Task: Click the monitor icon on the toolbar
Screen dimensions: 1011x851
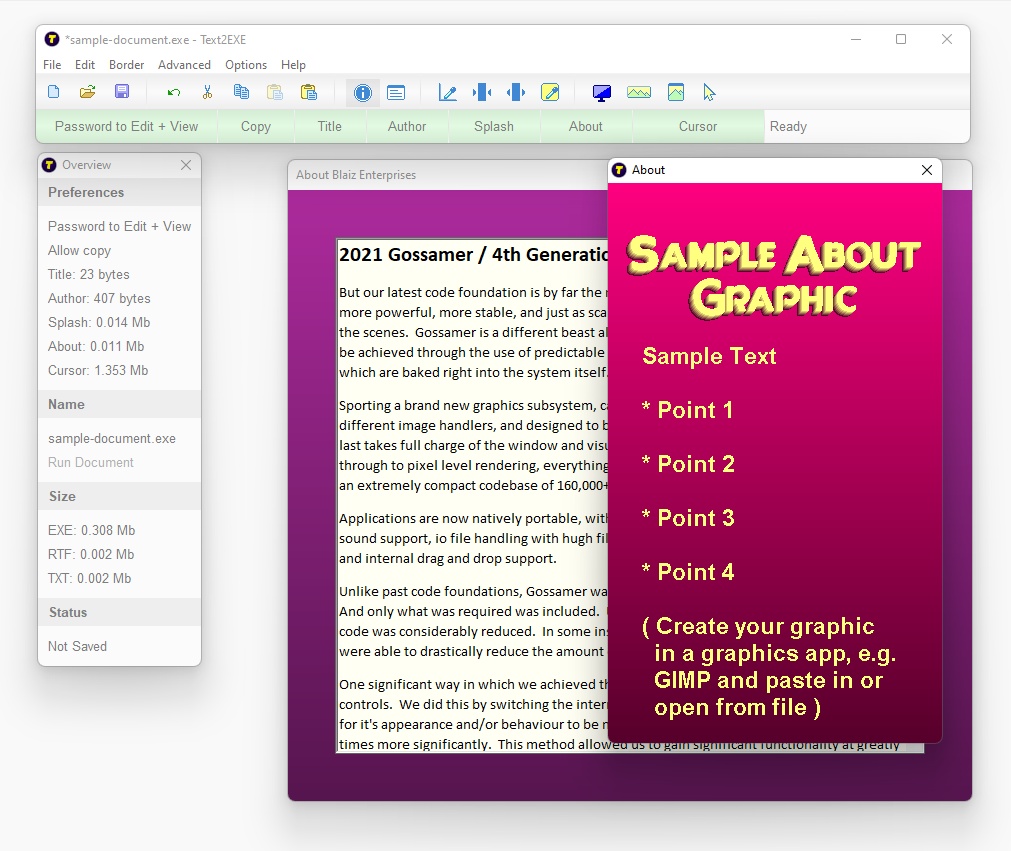Action: [x=601, y=92]
